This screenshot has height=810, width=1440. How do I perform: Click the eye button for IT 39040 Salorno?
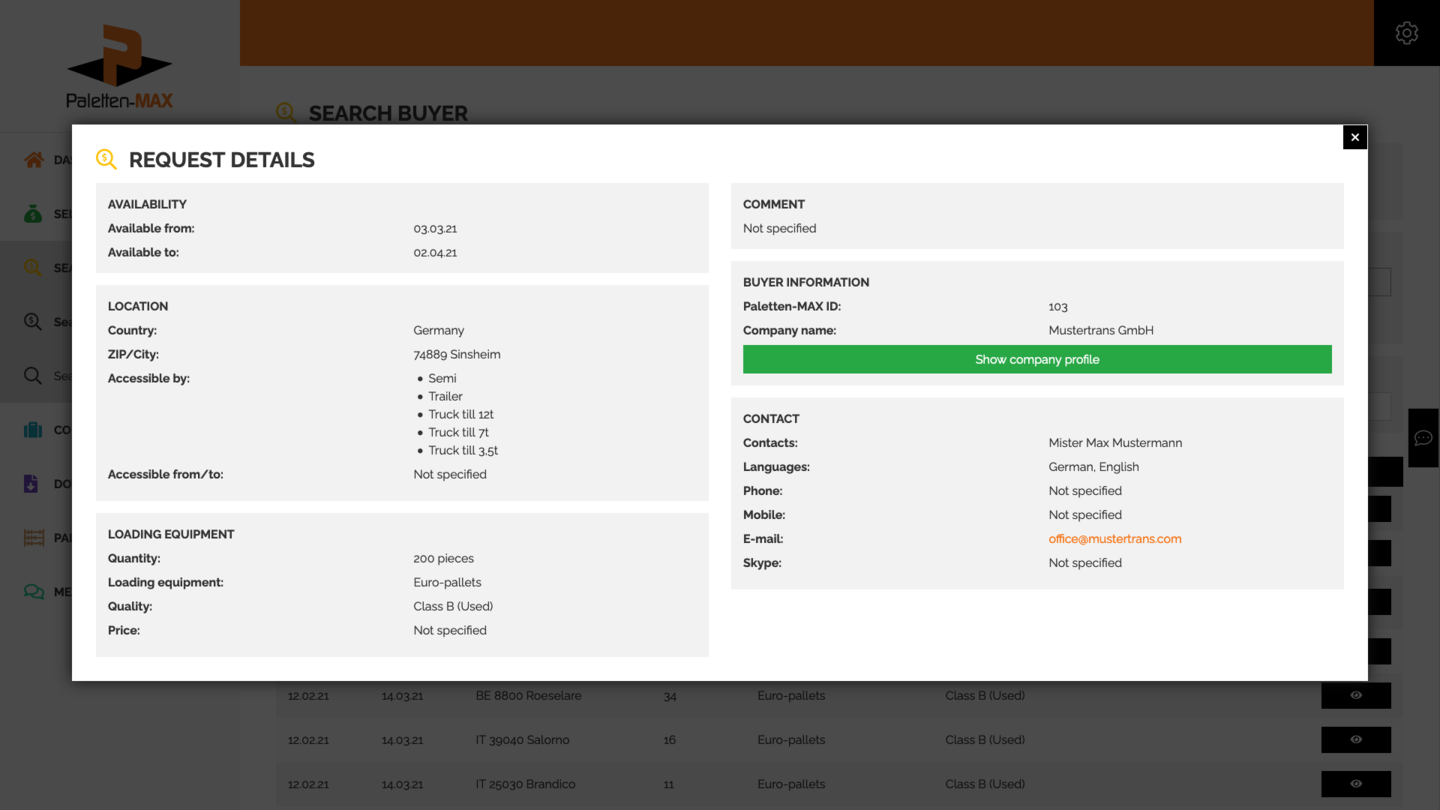1355,740
